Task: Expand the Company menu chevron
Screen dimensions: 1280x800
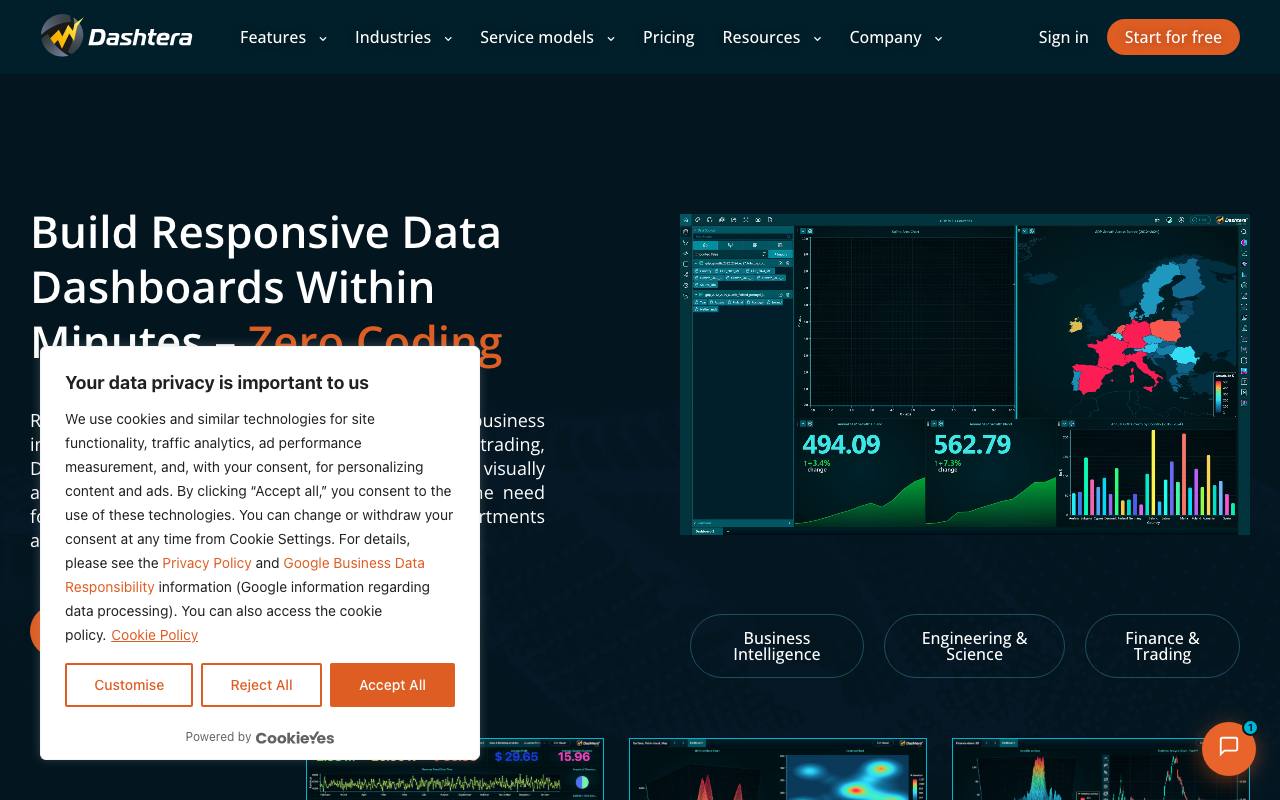Action: pos(938,38)
